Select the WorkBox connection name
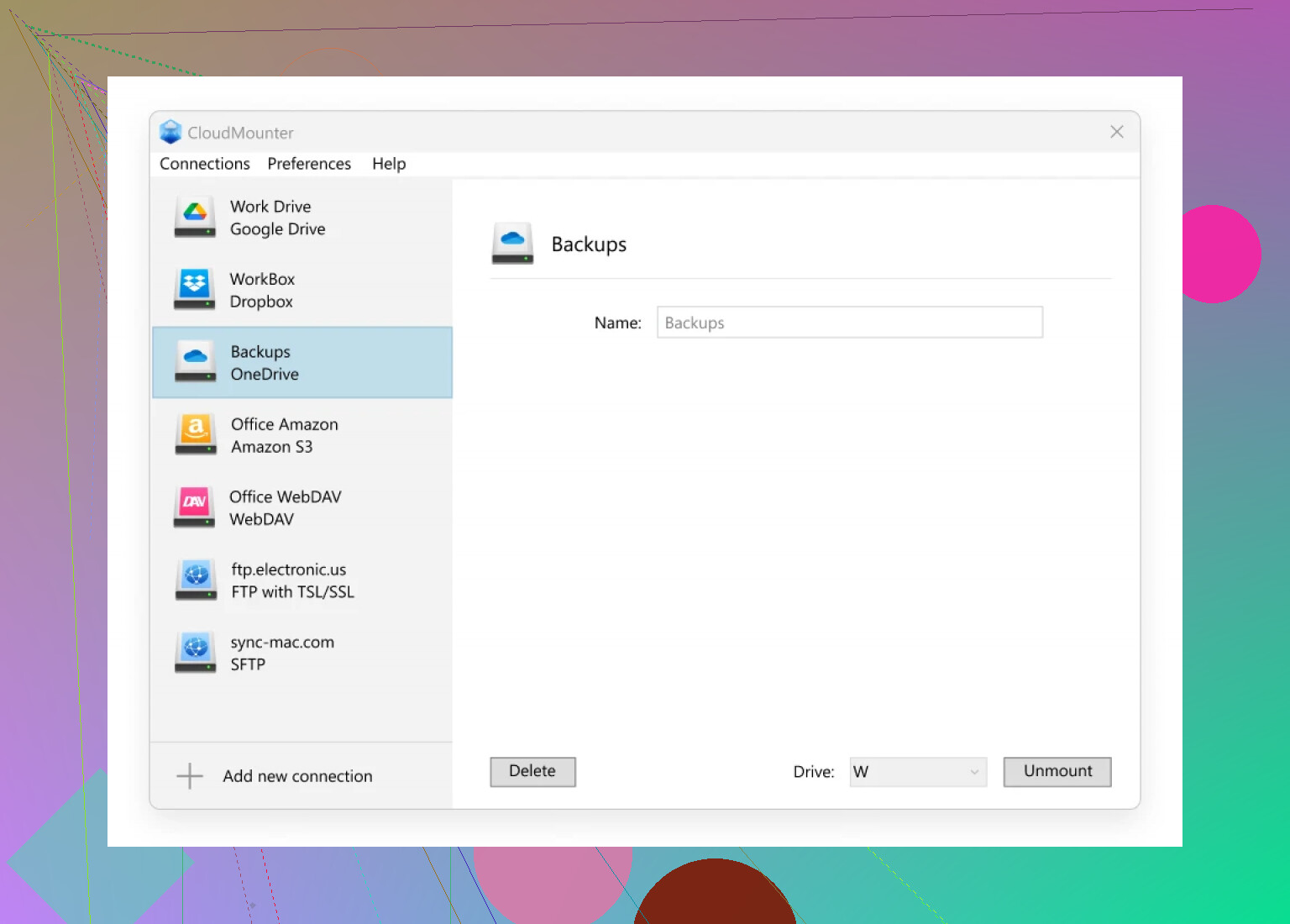 pyautogui.click(x=262, y=279)
